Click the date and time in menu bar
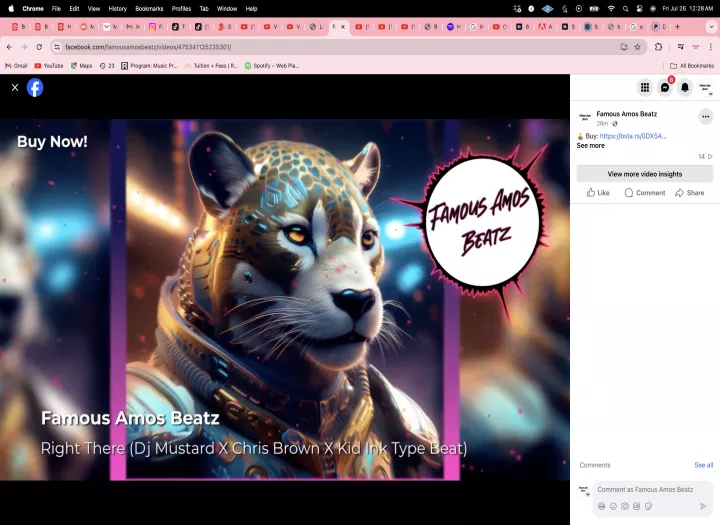 tap(688, 9)
